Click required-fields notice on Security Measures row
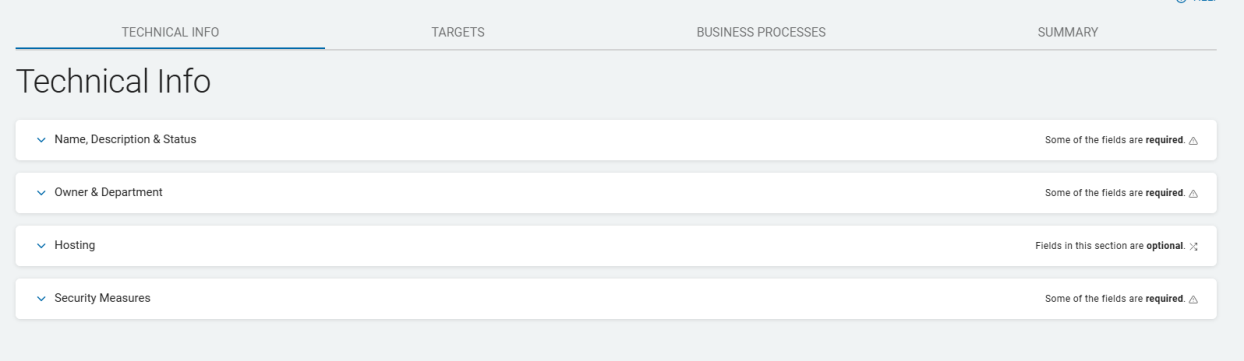This screenshot has height=361, width=1244. 1115,299
